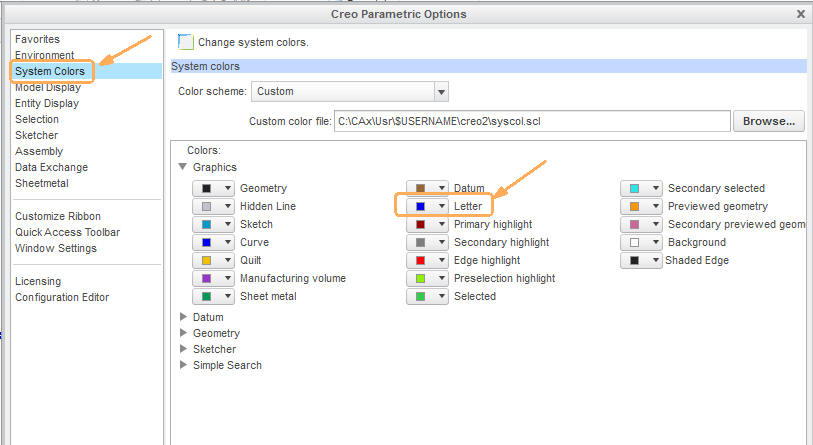Open Customize Ribbon settings
The height and width of the screenshot is (445, 813).
point(58,216)
